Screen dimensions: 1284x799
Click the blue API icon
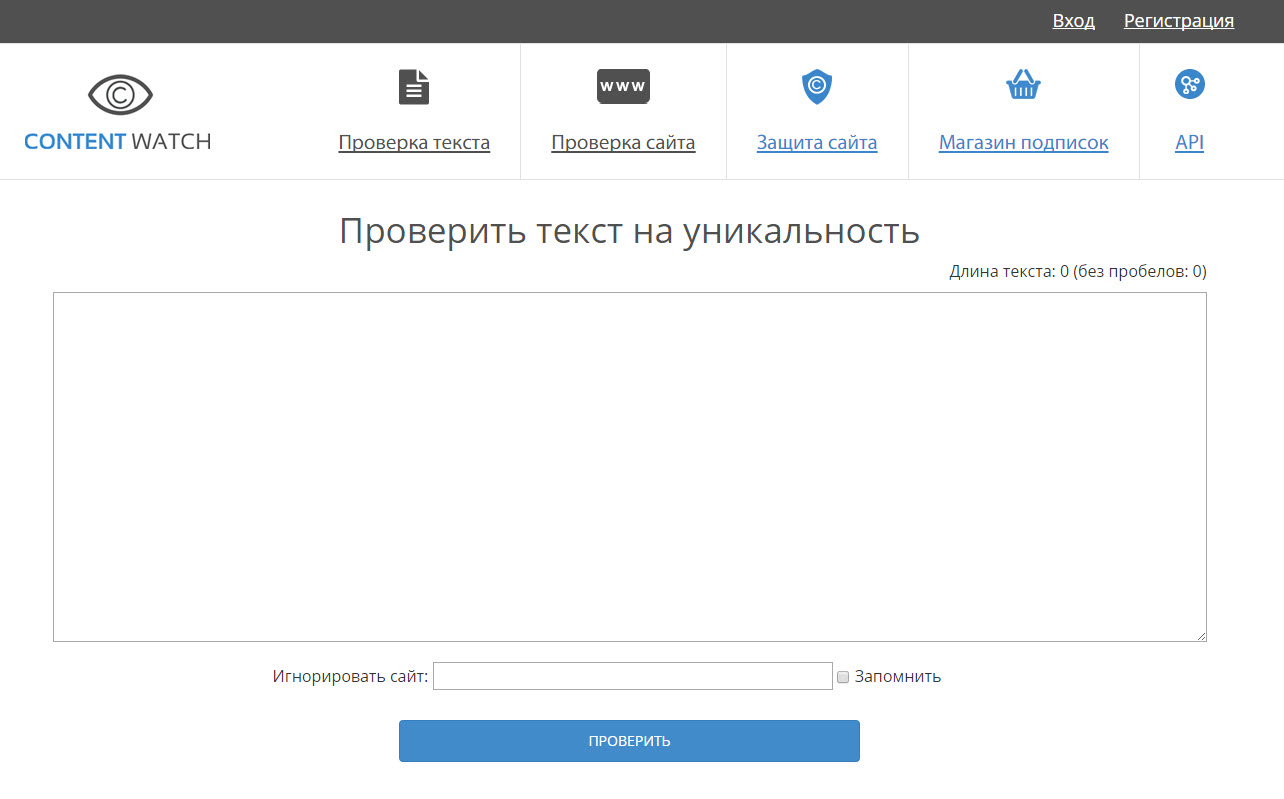click(x=1189, y=85)
